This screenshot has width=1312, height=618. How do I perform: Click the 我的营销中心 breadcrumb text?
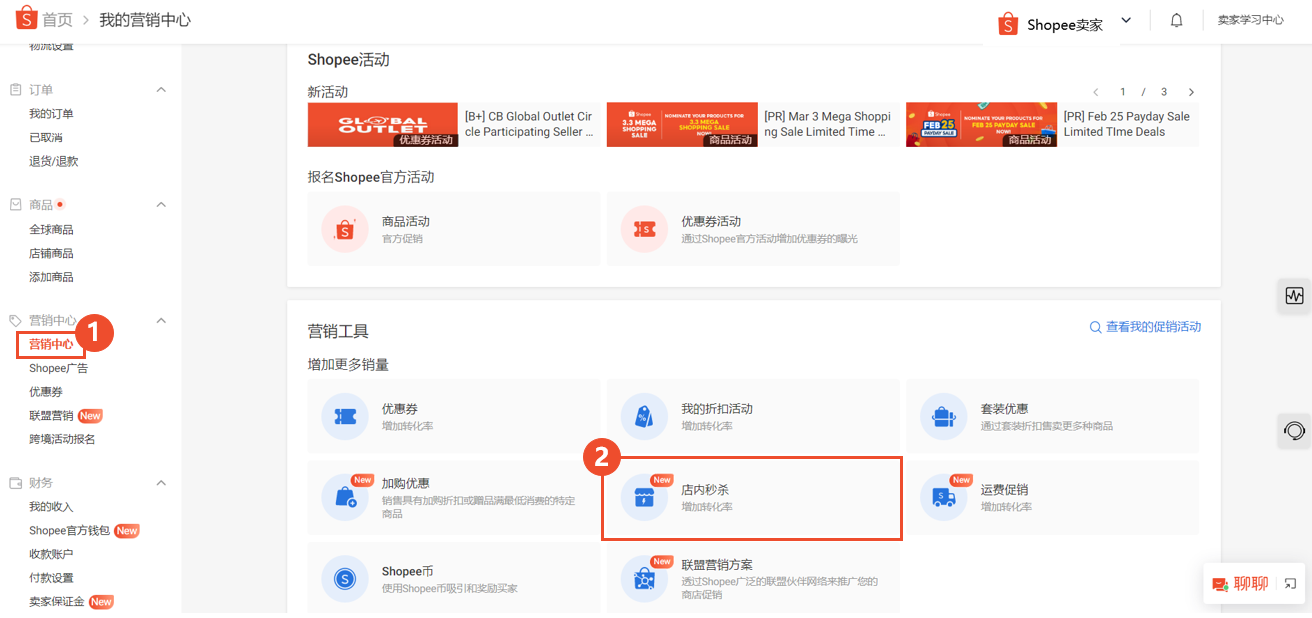click(x=145, y=20)
